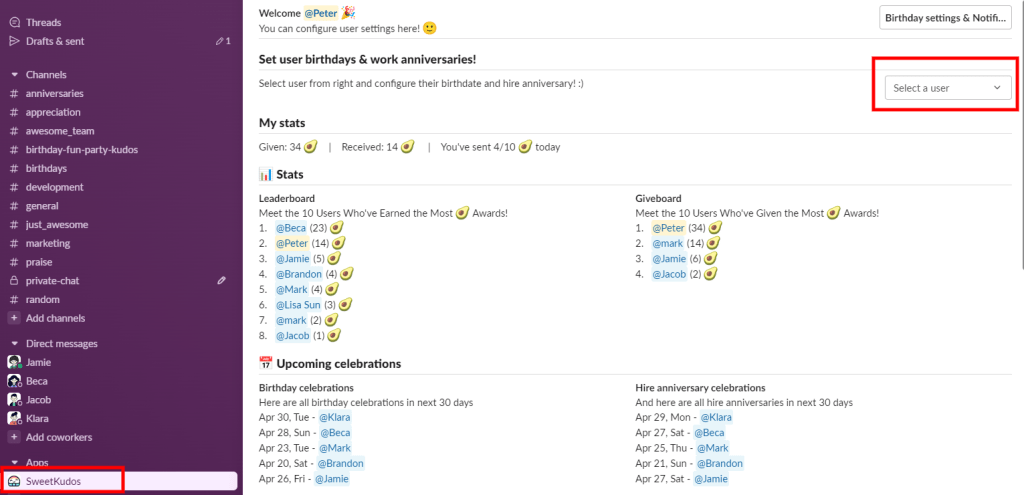Click the pencil icon next to private-chat
1024x495 pixels.
coord(221,281)
